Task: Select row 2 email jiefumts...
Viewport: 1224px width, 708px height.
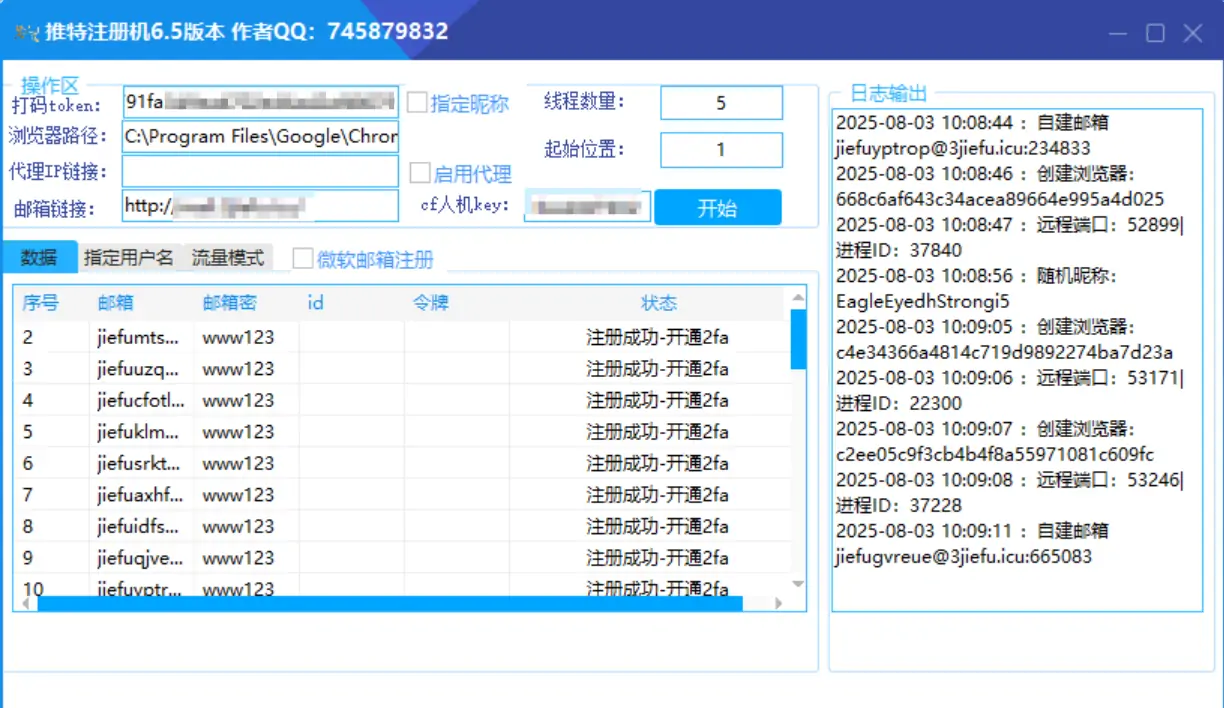Action: point(139,338)
